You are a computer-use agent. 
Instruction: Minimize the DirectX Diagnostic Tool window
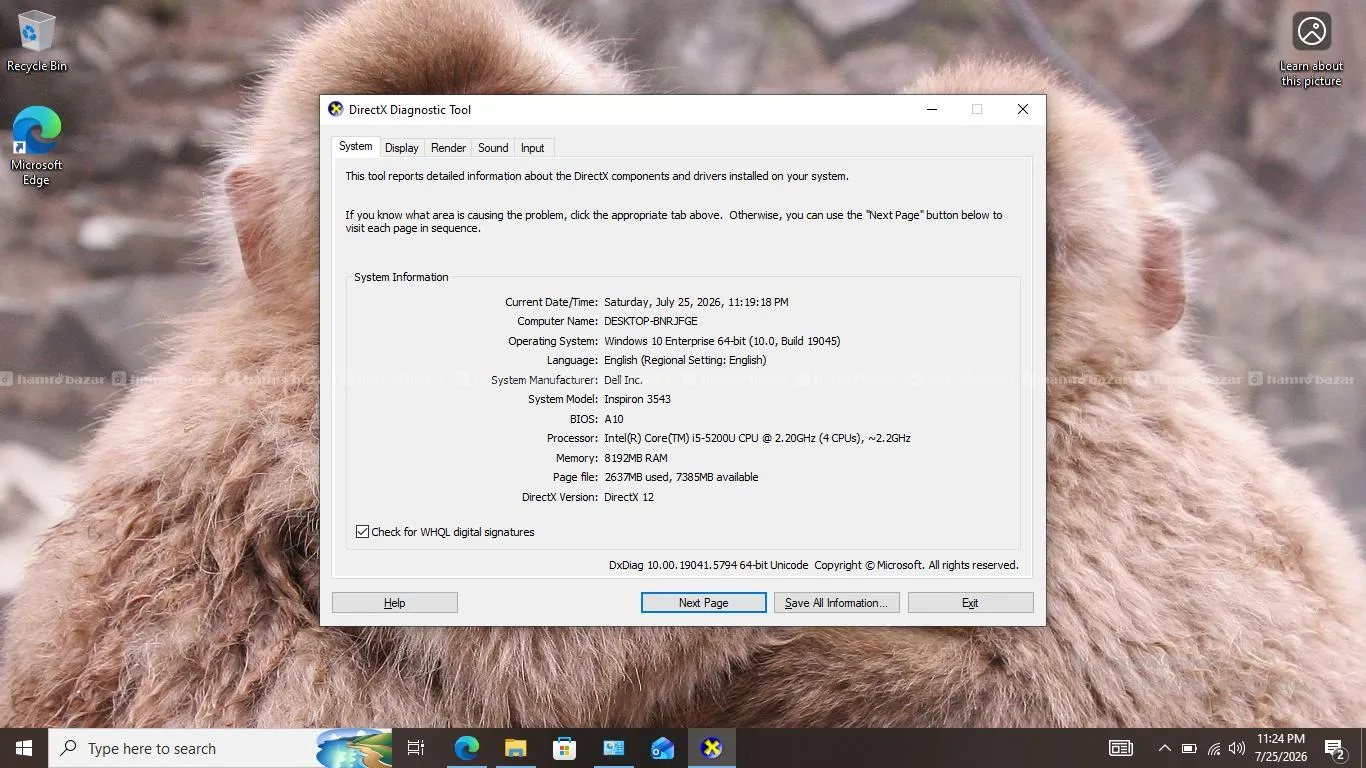pos(932,110)
